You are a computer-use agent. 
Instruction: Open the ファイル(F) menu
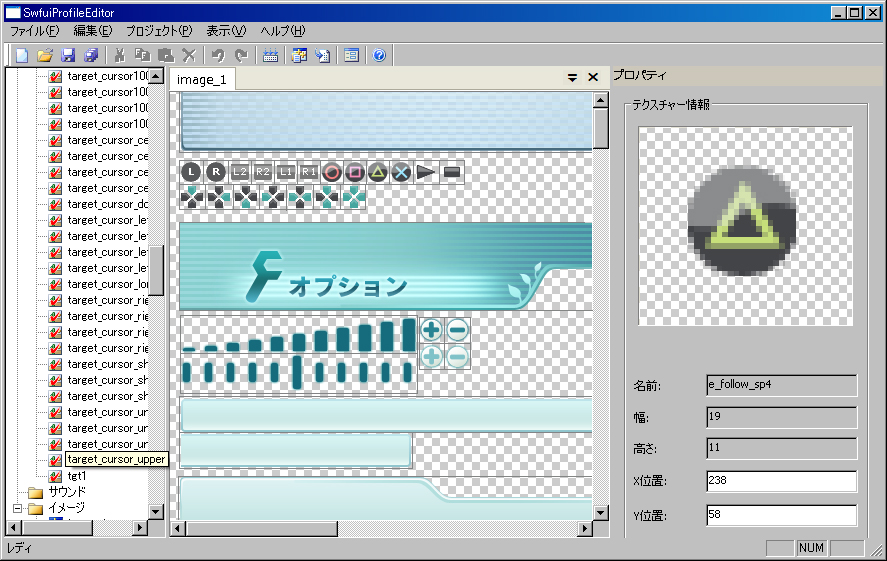35,31
